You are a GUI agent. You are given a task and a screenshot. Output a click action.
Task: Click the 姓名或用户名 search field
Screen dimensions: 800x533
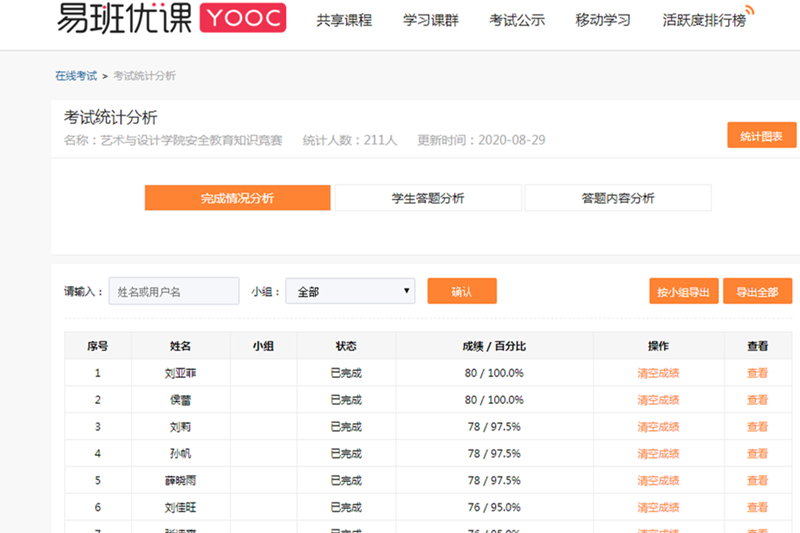[x=174, y=291]
